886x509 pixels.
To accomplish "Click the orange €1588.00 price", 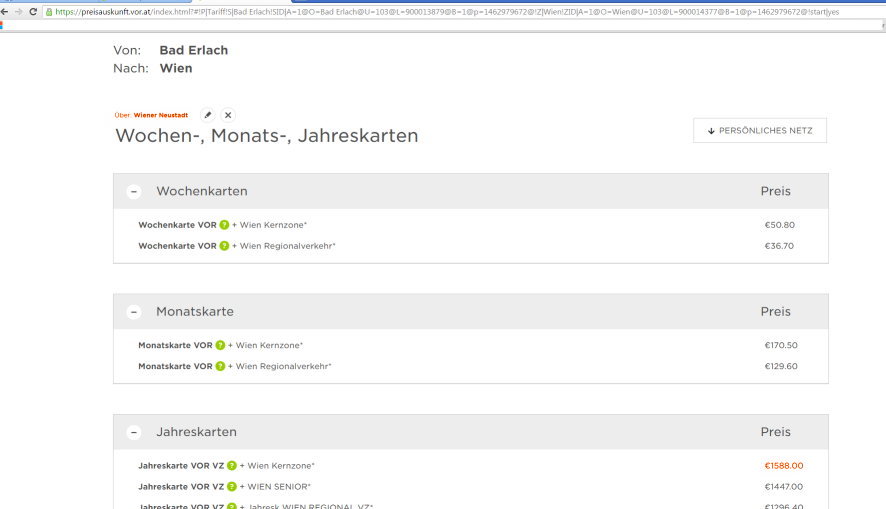I will [x=784, y=466].
